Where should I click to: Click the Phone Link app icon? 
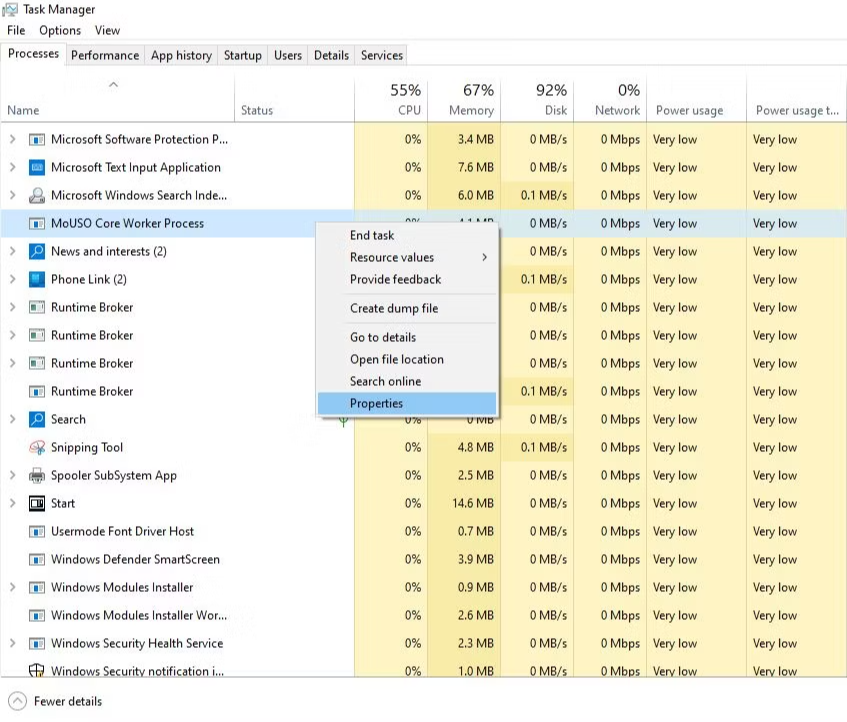pos(36,280)
